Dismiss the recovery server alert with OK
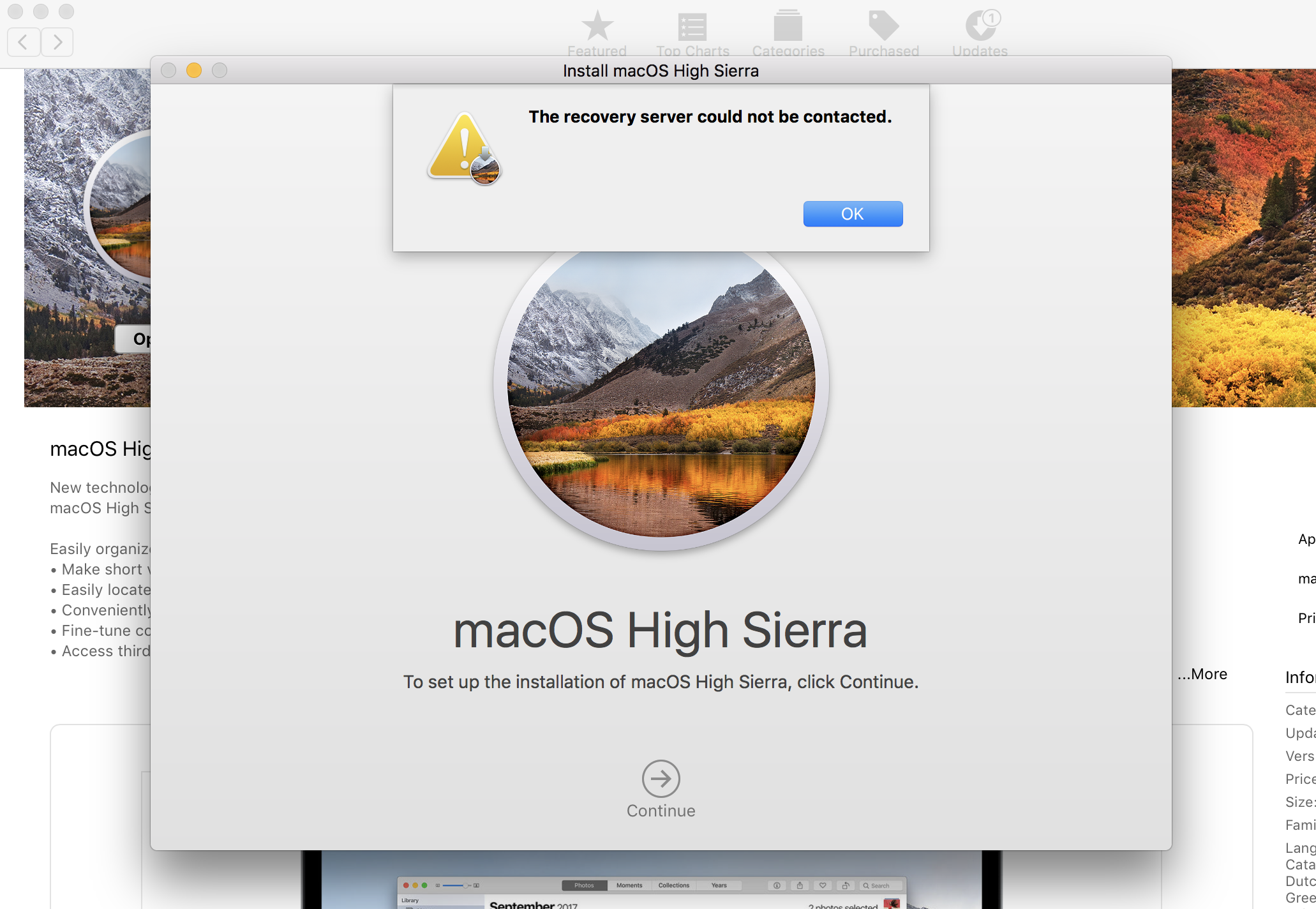The image size is (1316, 909). click(x=853, y=214)
